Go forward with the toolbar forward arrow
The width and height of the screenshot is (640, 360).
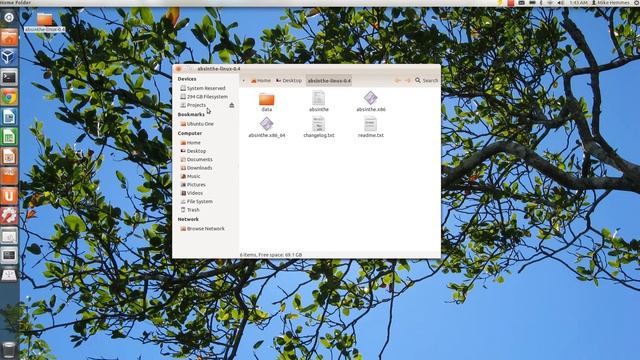(407, 80)
